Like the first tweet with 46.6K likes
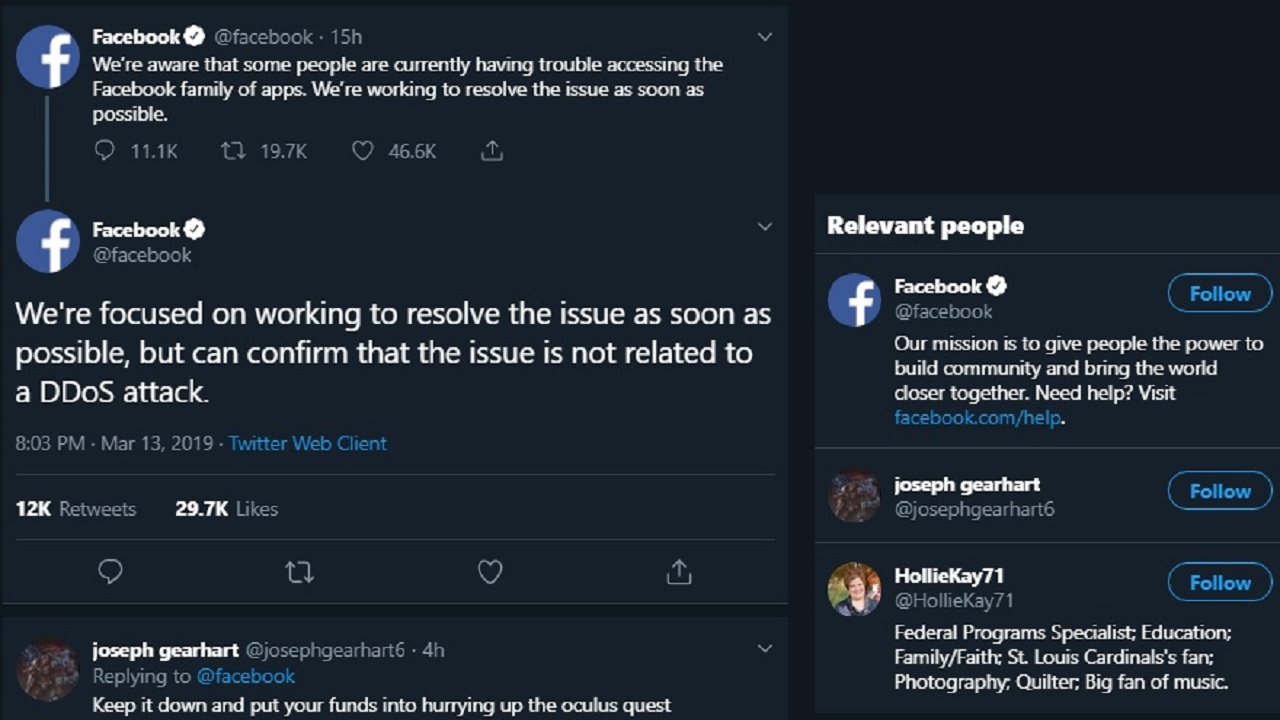 (x=363, y=151)
